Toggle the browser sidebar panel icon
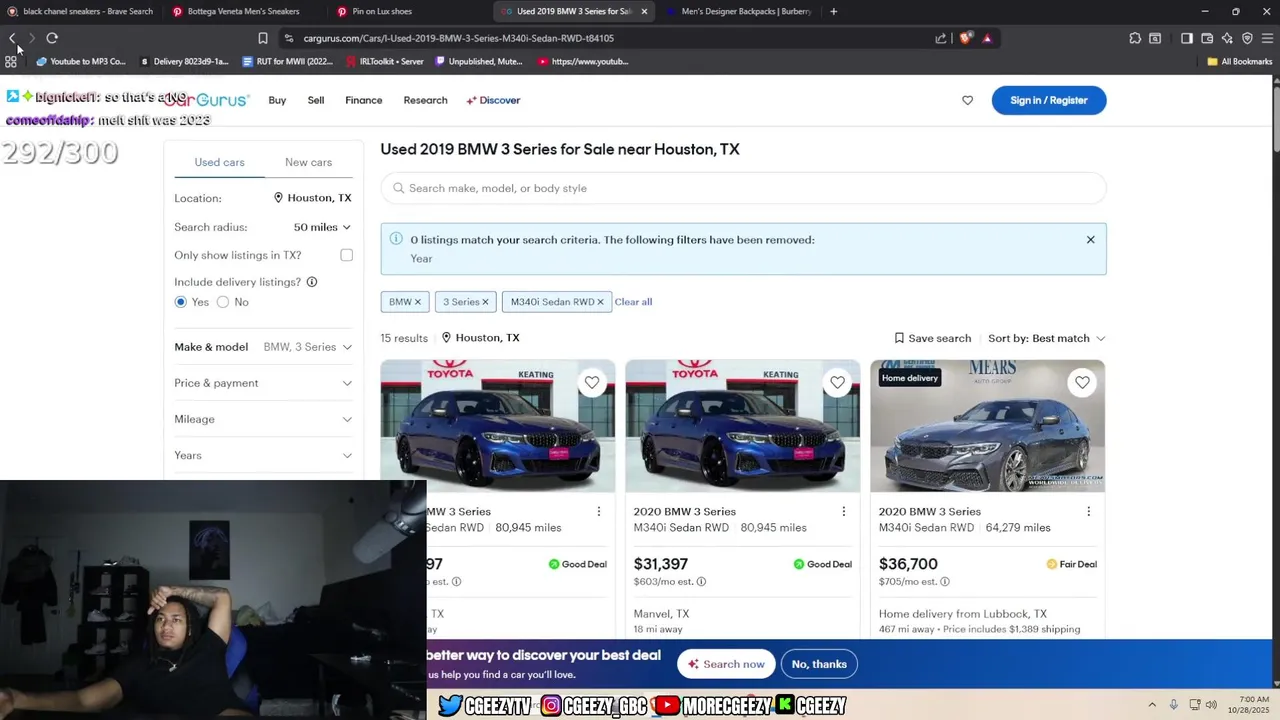 (x=1187, y=38)
